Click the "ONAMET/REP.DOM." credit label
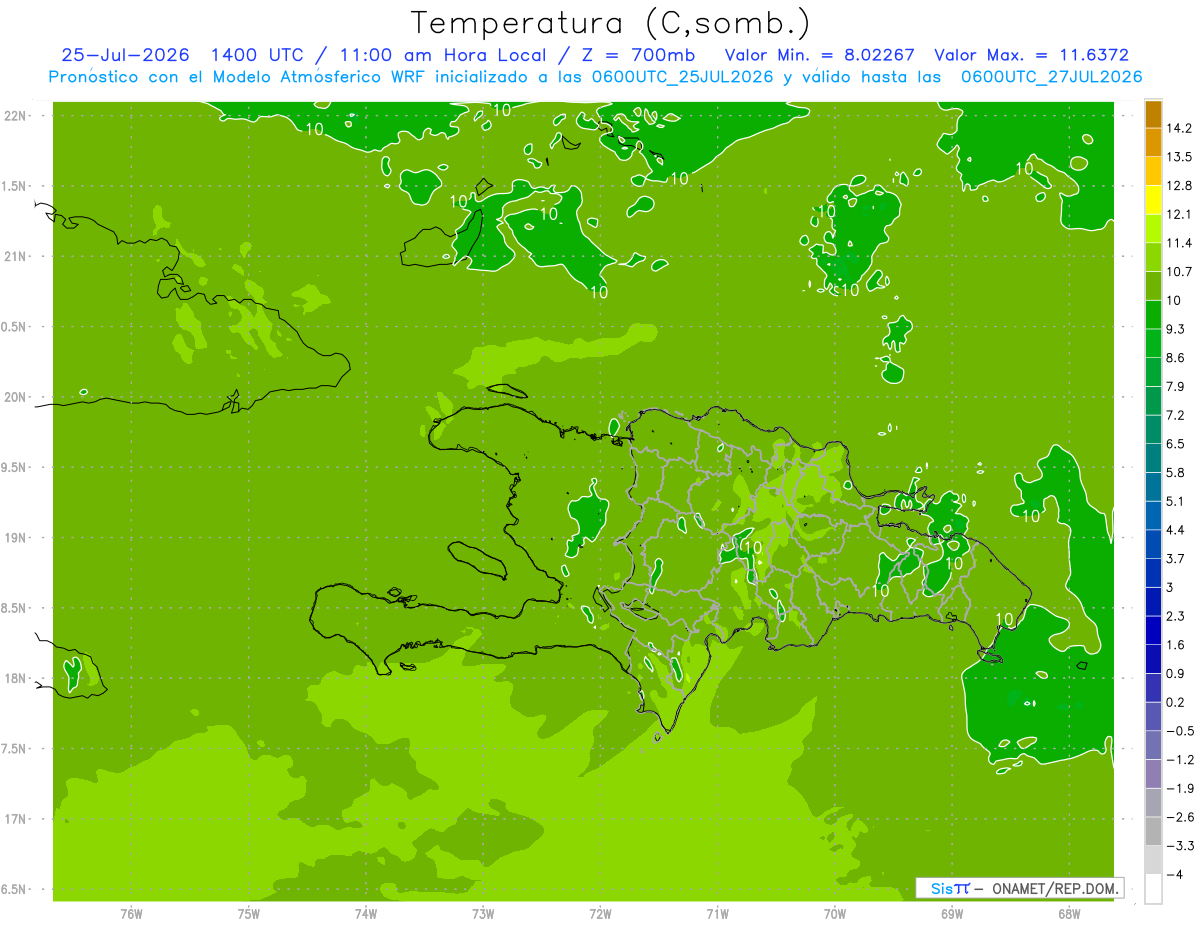 1054,888
